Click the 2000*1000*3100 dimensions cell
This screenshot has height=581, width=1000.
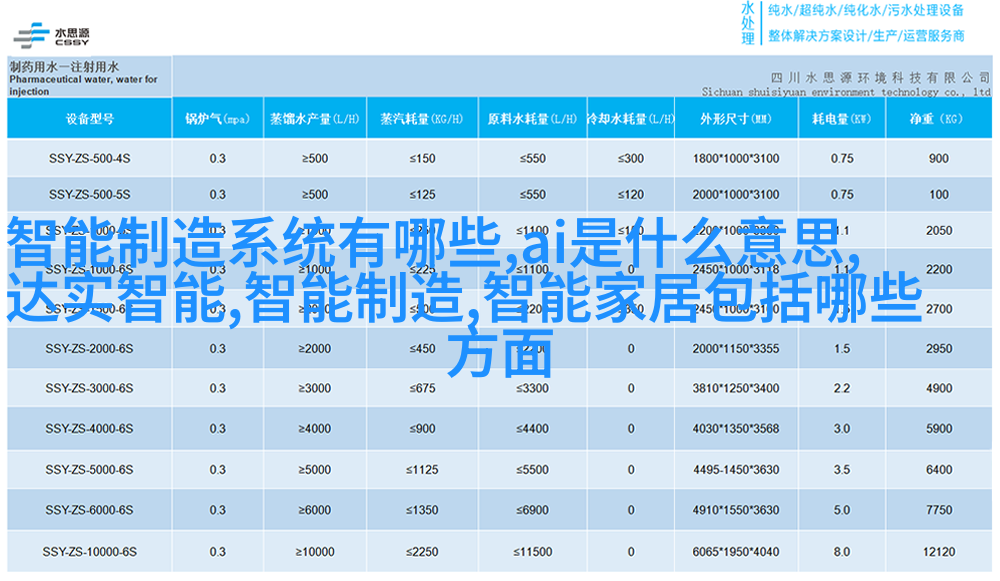coord(736,195)
